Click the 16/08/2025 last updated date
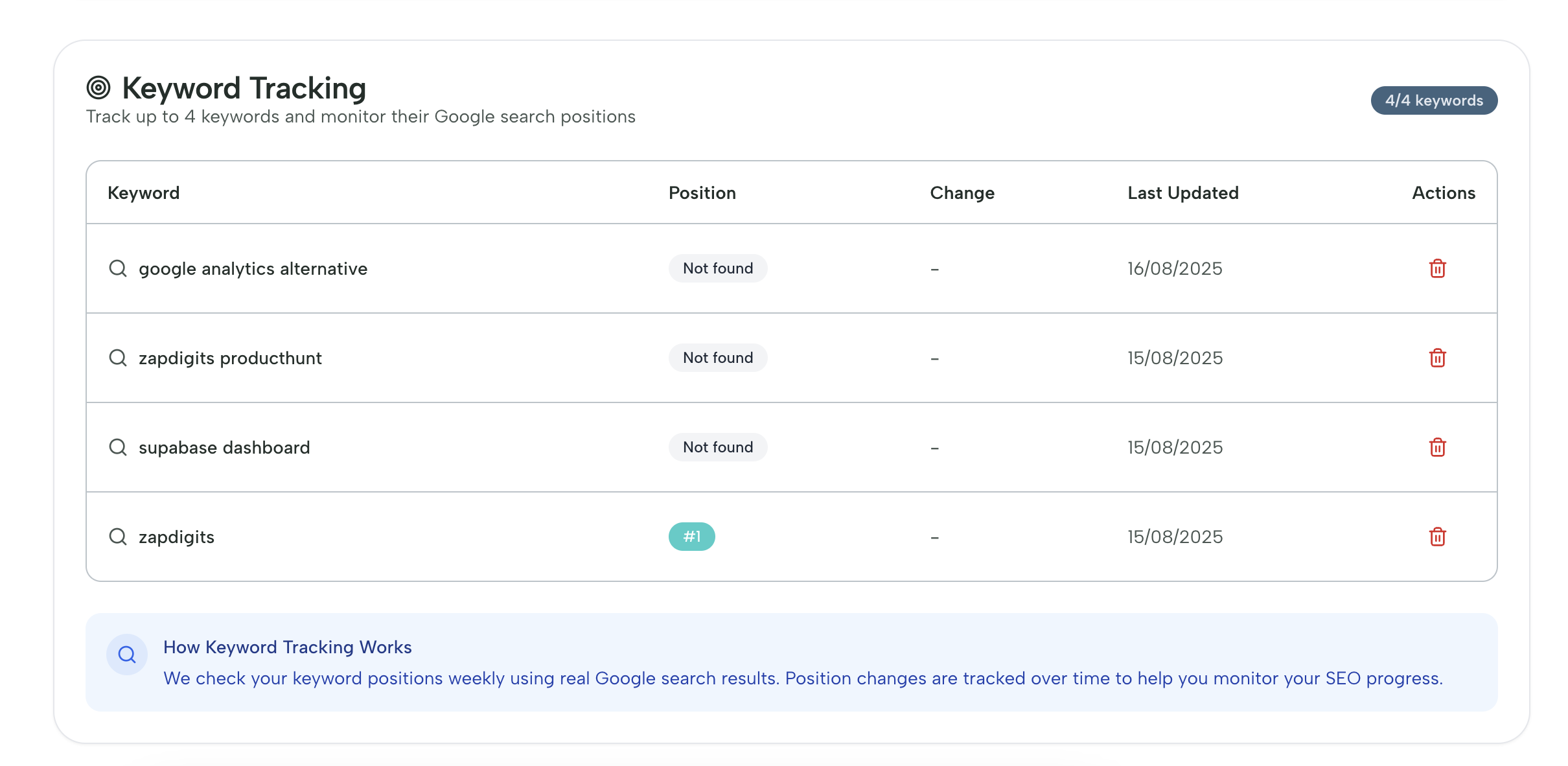1568x766 pixels. click(x=1174, y=268)
